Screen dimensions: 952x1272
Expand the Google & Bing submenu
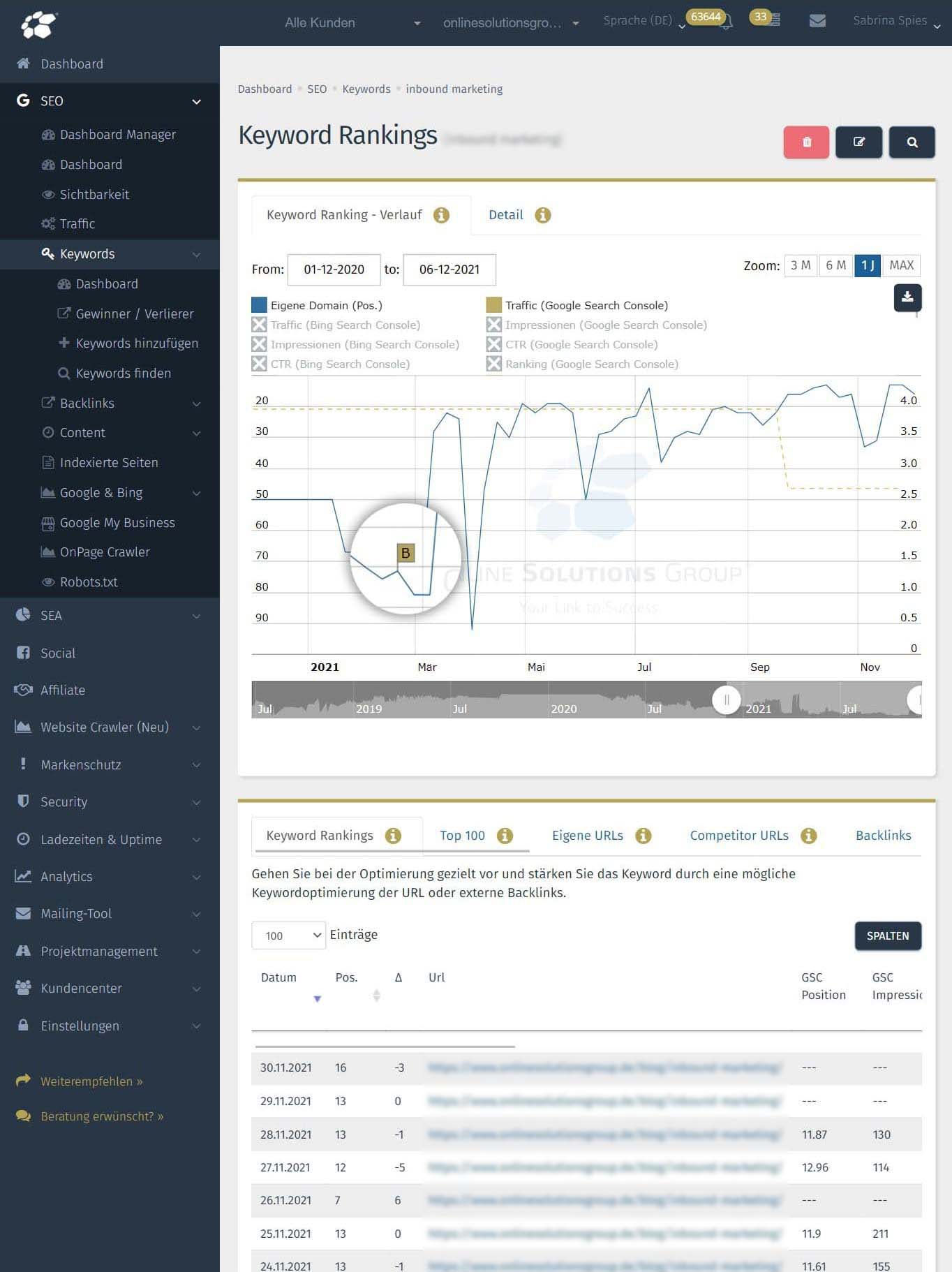[197, 493]
